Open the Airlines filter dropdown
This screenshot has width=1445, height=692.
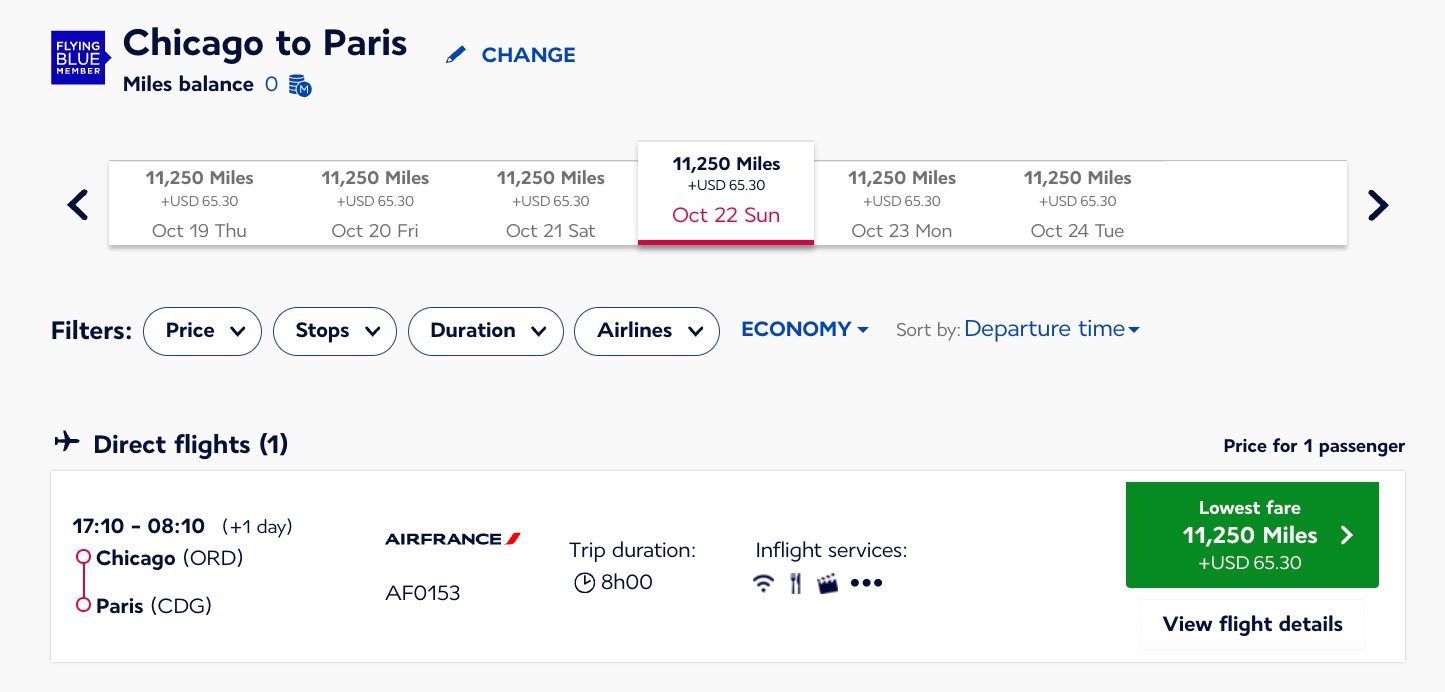coord(646,331)
